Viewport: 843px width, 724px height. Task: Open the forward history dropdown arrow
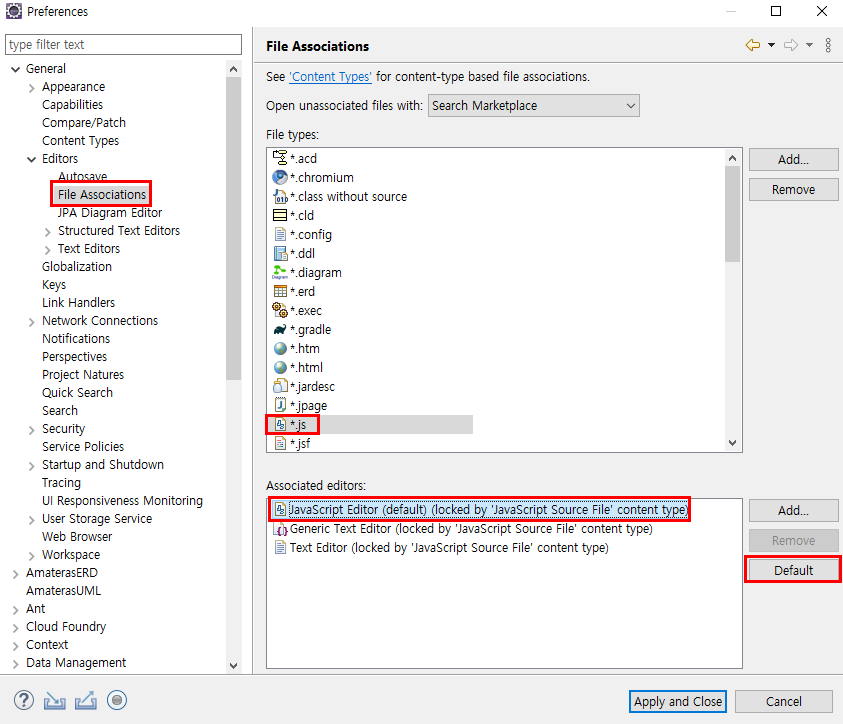pyautogui.click(x=809, y=45)
